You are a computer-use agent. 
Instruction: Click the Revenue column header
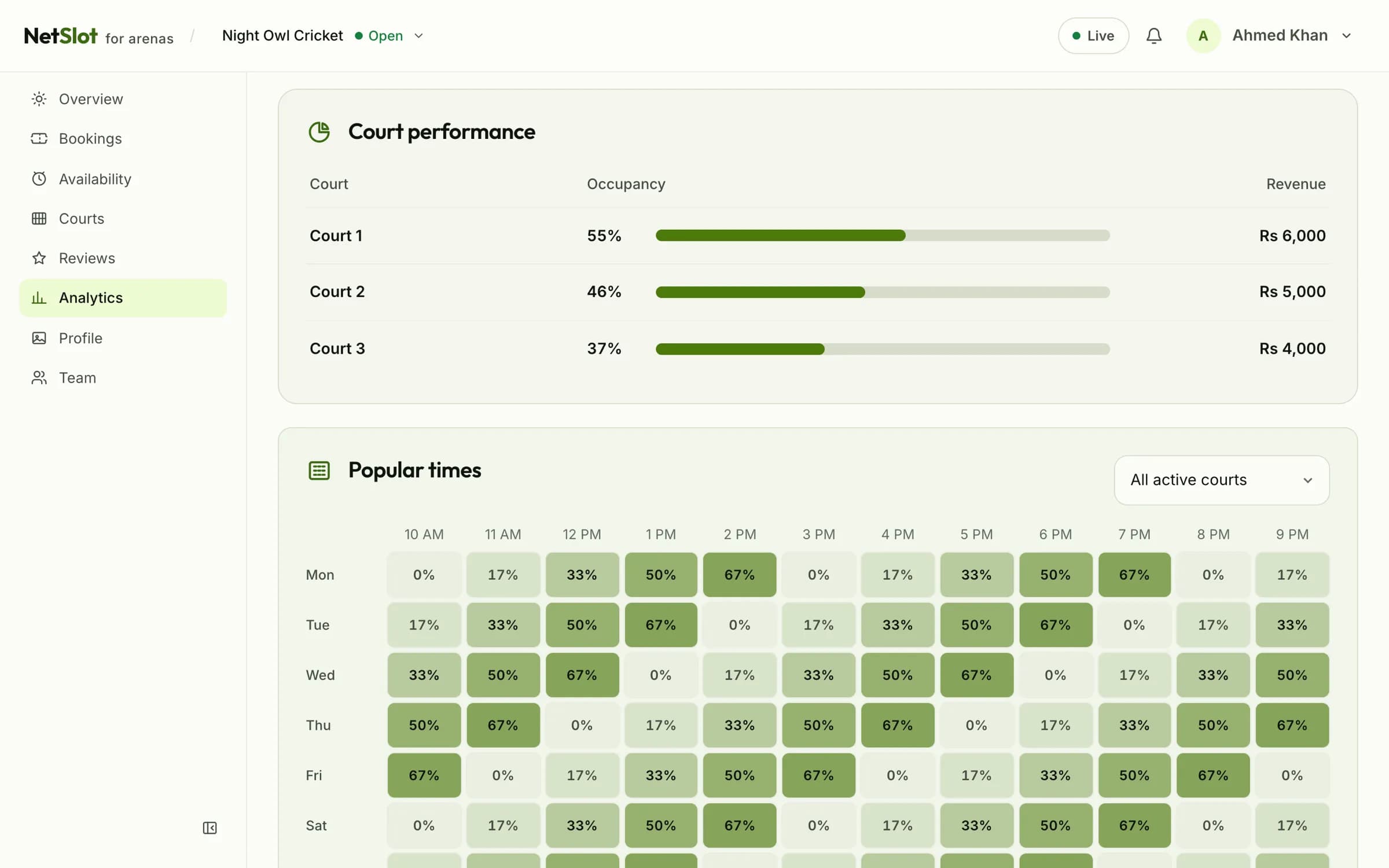[x=1296, y=184]
